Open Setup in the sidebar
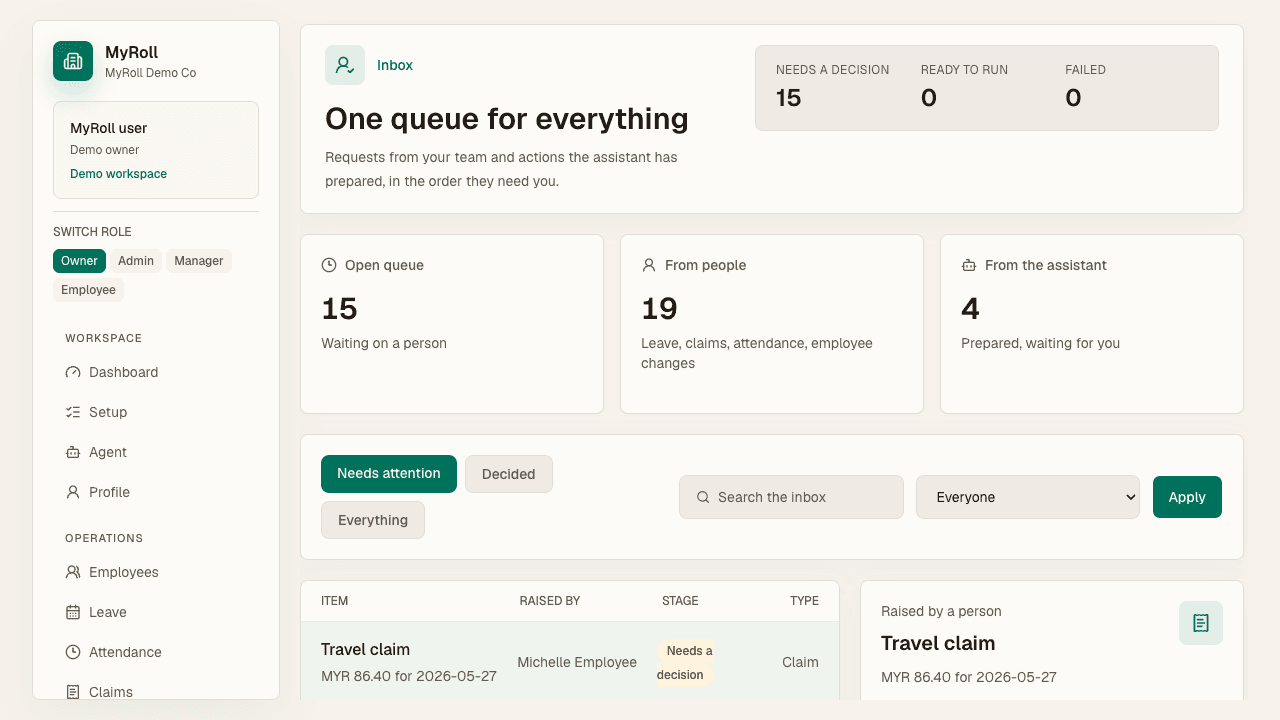Screen dimensions: 1280x720 tap(156, 412)
